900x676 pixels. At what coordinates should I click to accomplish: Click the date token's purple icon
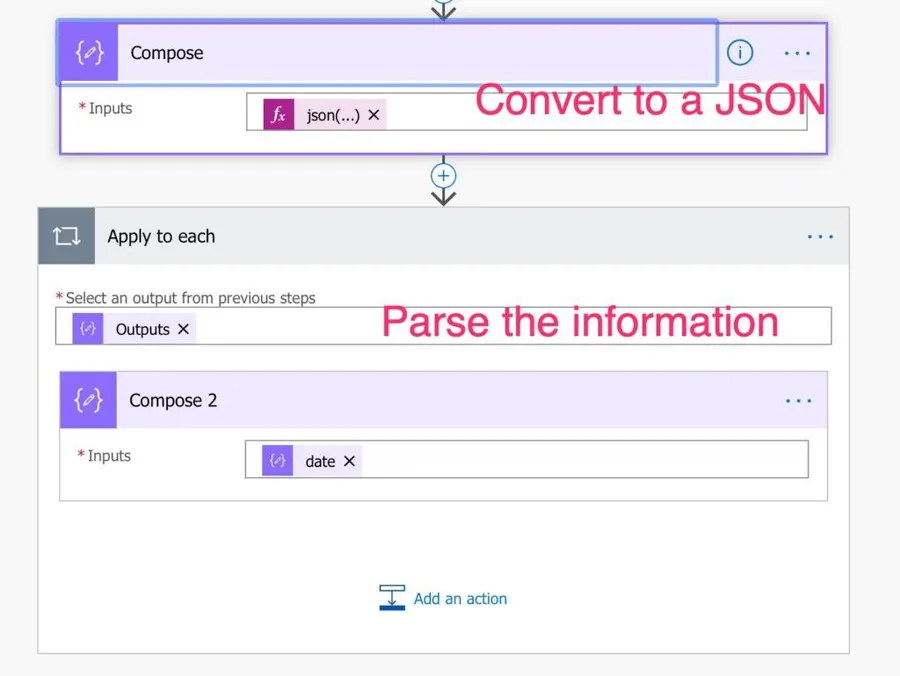point(278,461)
